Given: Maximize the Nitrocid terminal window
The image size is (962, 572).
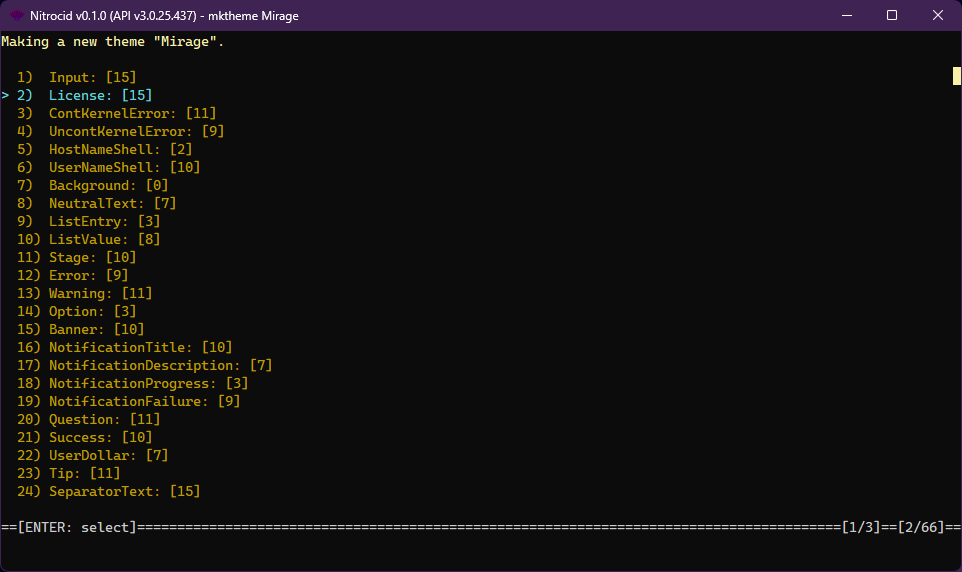Looking at the screenshot, I should click(892, 15).
